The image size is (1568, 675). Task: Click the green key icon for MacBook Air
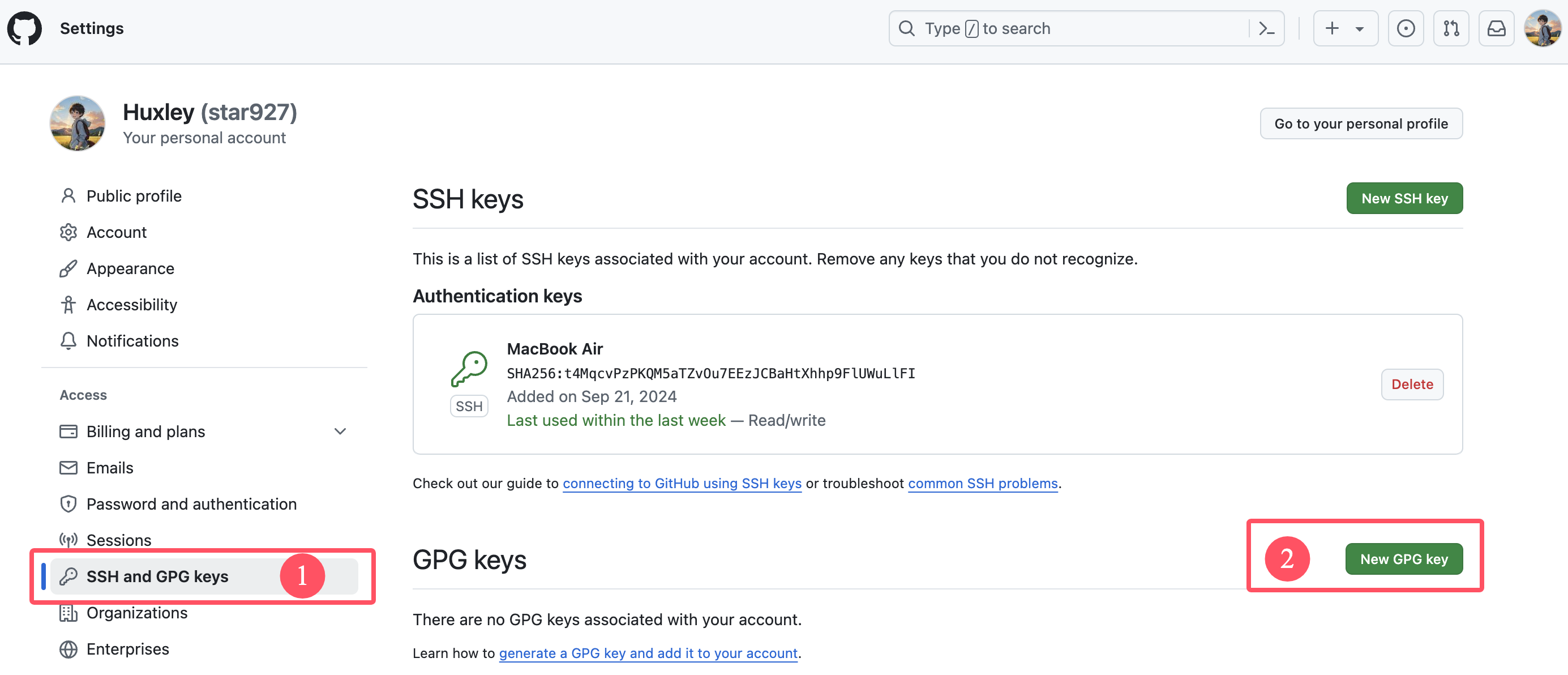coord(469,369)
